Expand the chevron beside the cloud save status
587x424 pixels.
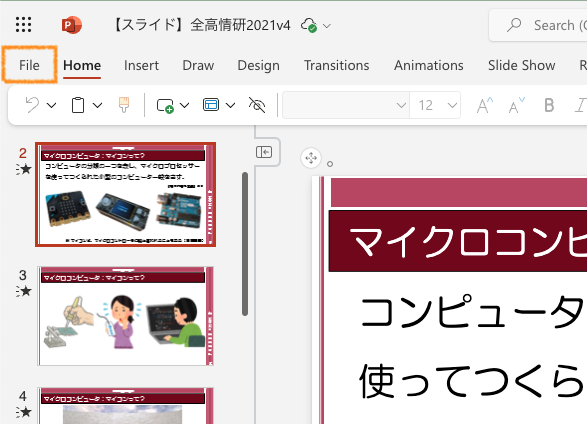(327, 26)
